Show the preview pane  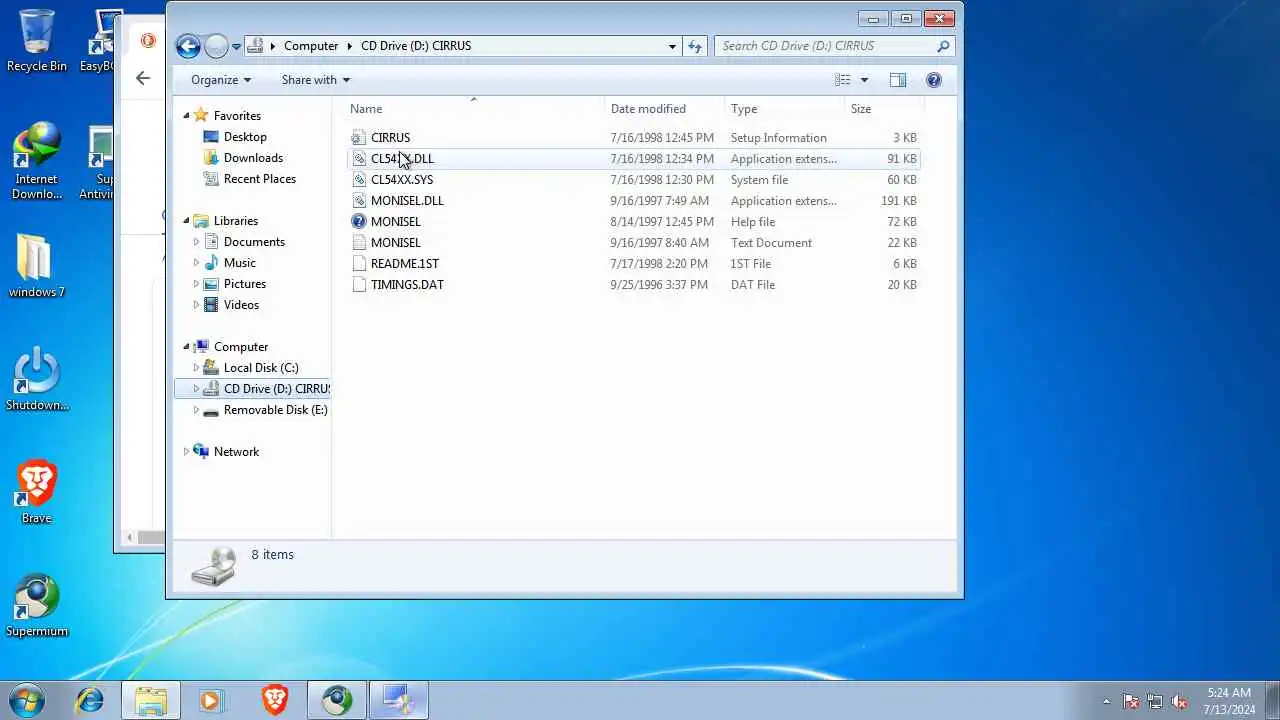(897, 80)
